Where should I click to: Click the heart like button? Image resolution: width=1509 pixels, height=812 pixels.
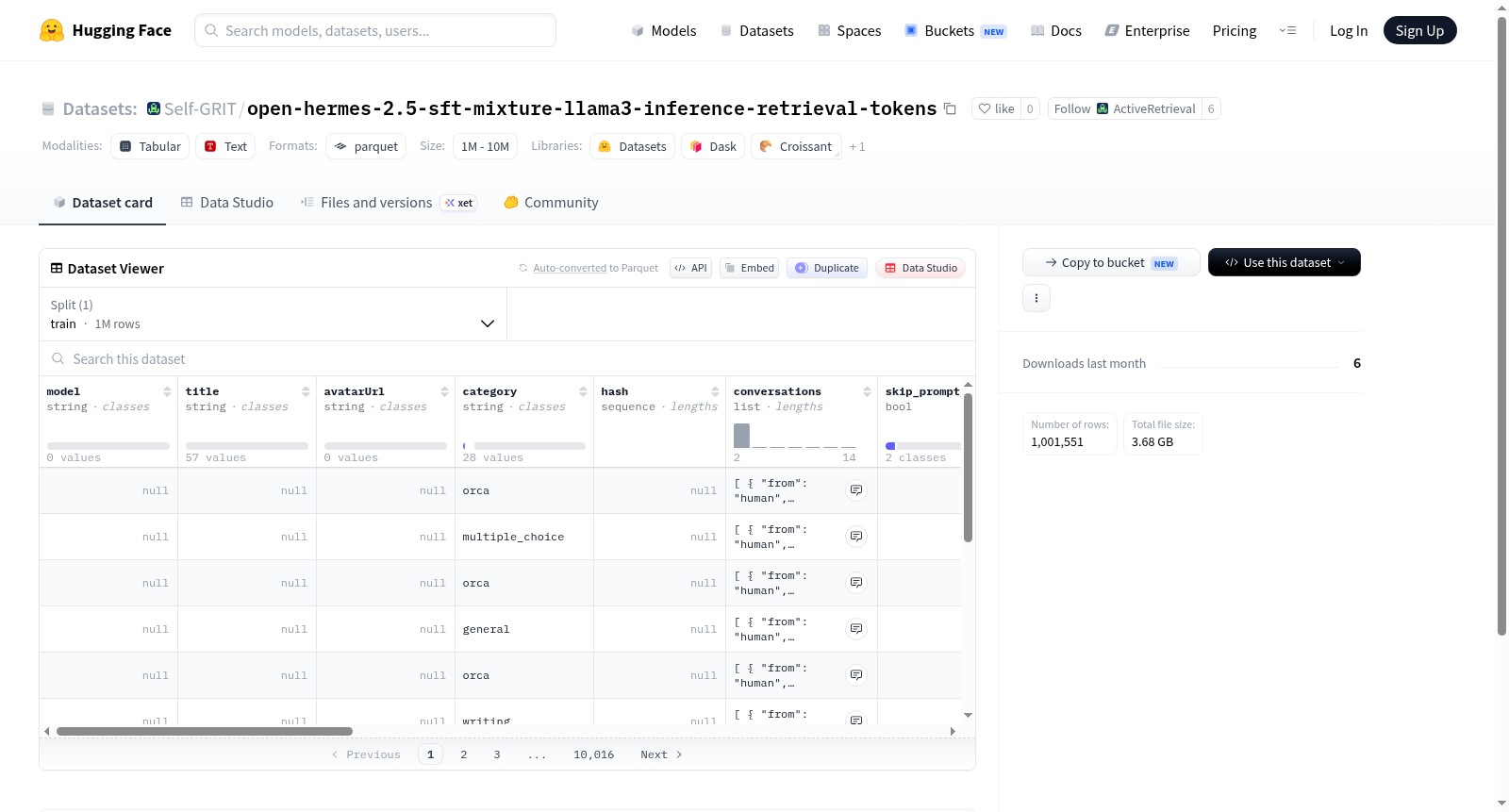click(996, 108)
